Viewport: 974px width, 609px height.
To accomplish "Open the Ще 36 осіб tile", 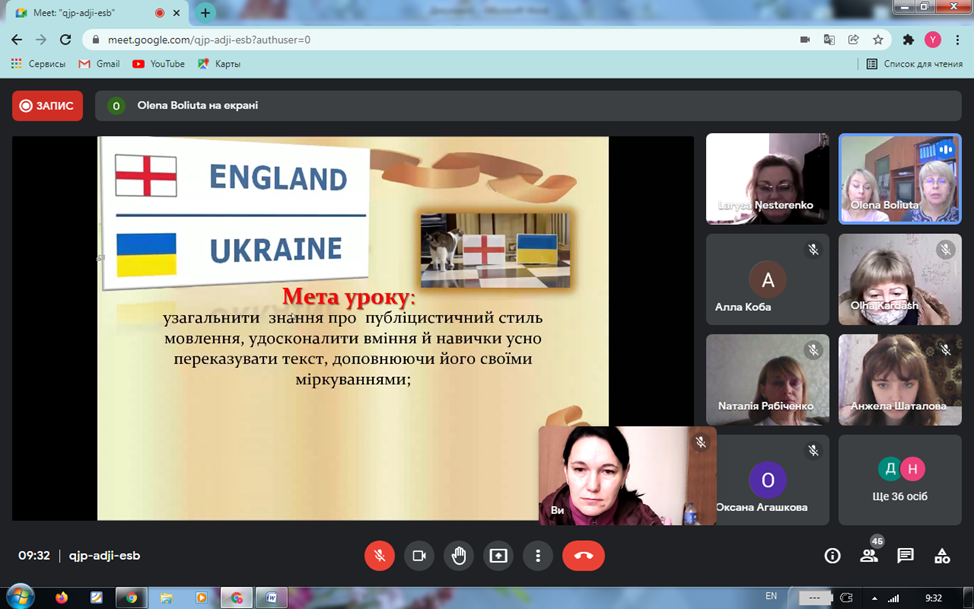I will pyautogui.click(x=900, y=480).
